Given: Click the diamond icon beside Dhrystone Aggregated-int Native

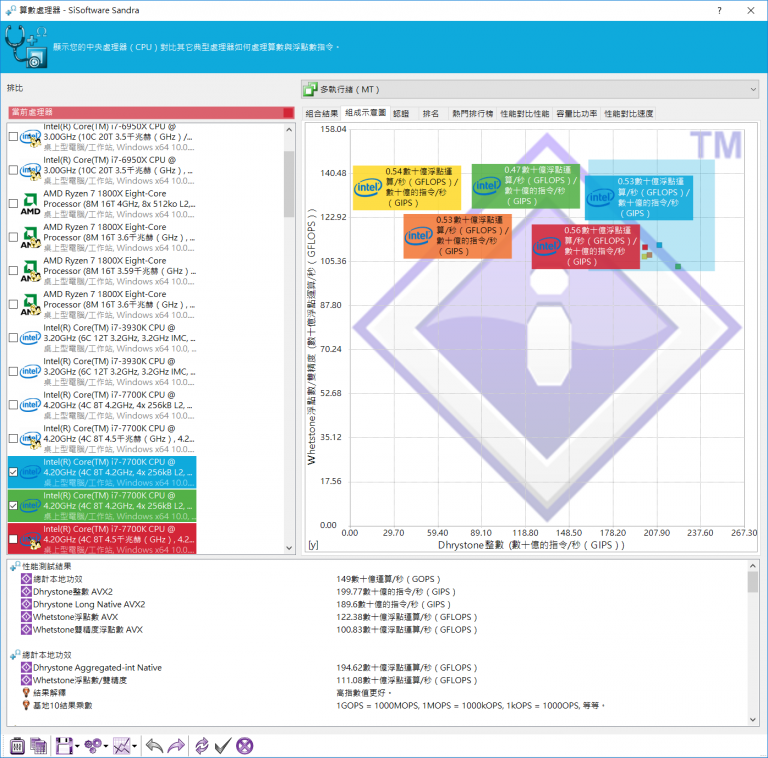Looking at the screenshot, I should pyautogui.click(x=26, y=667).
